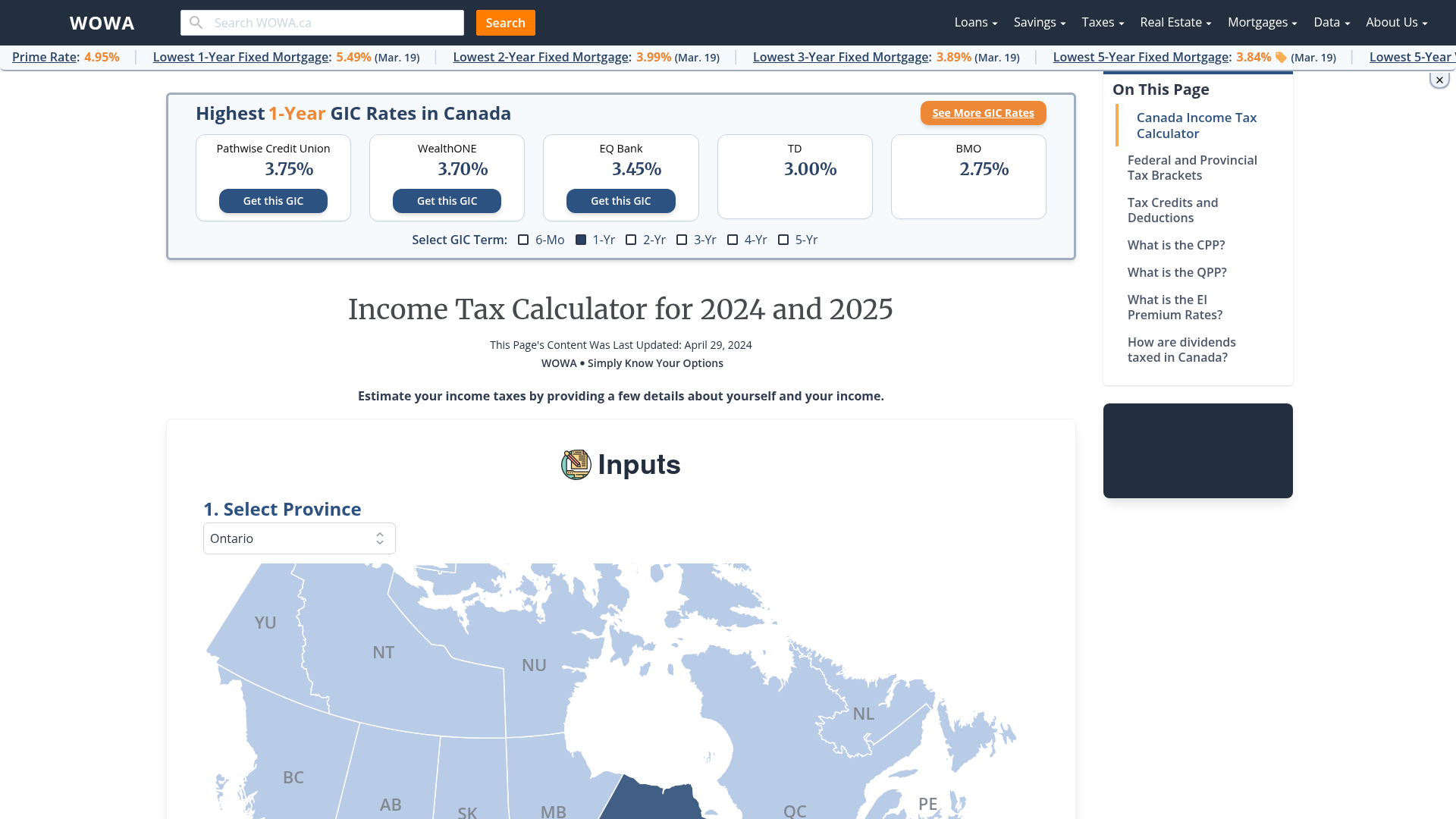Click Get this GIC for WealthONE

(446, 200)
